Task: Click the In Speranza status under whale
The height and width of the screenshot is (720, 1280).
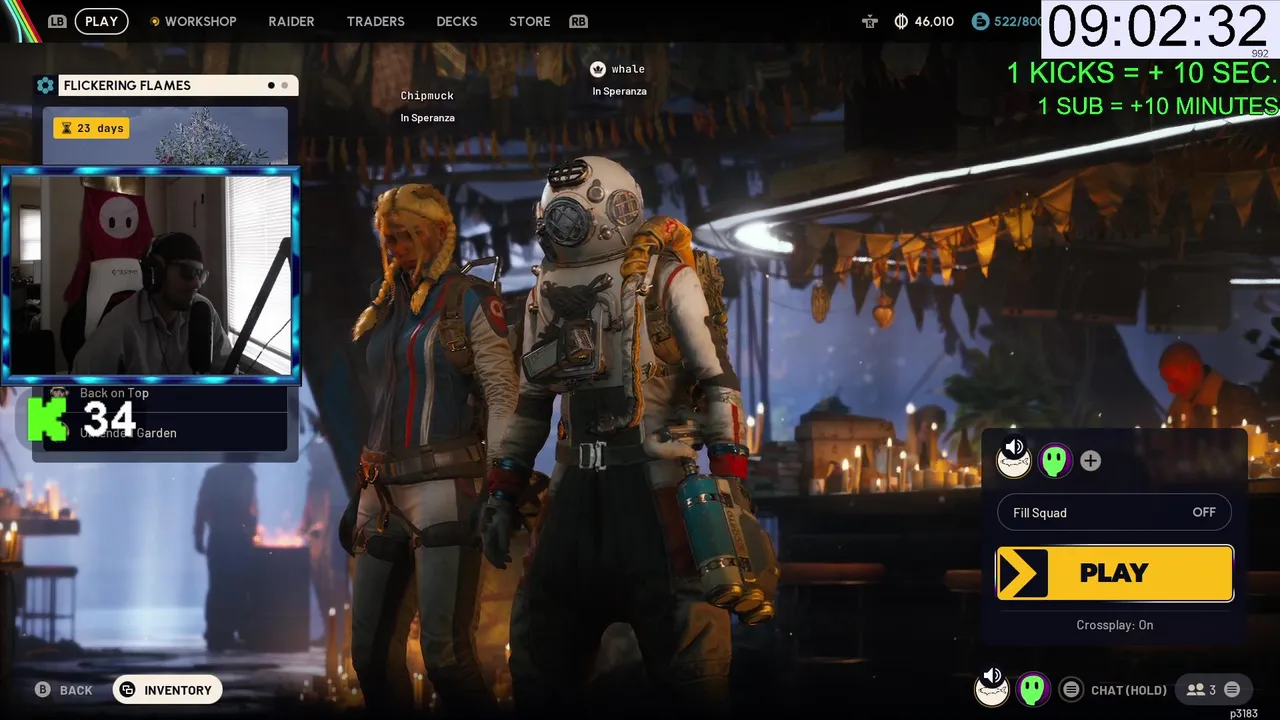Action: click(619, 91)
